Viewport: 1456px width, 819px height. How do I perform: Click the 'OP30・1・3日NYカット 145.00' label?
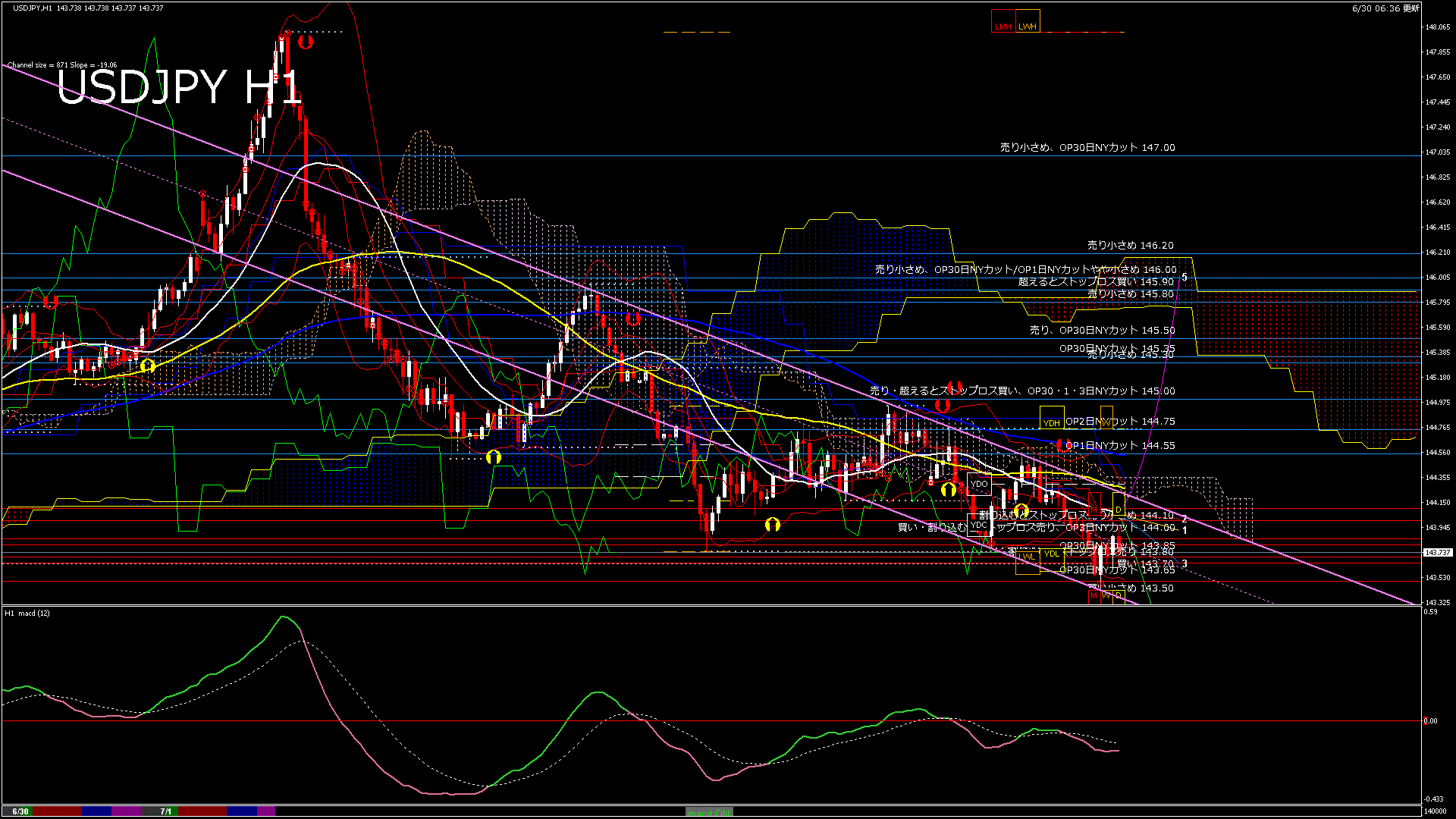tap(1101, 391)
